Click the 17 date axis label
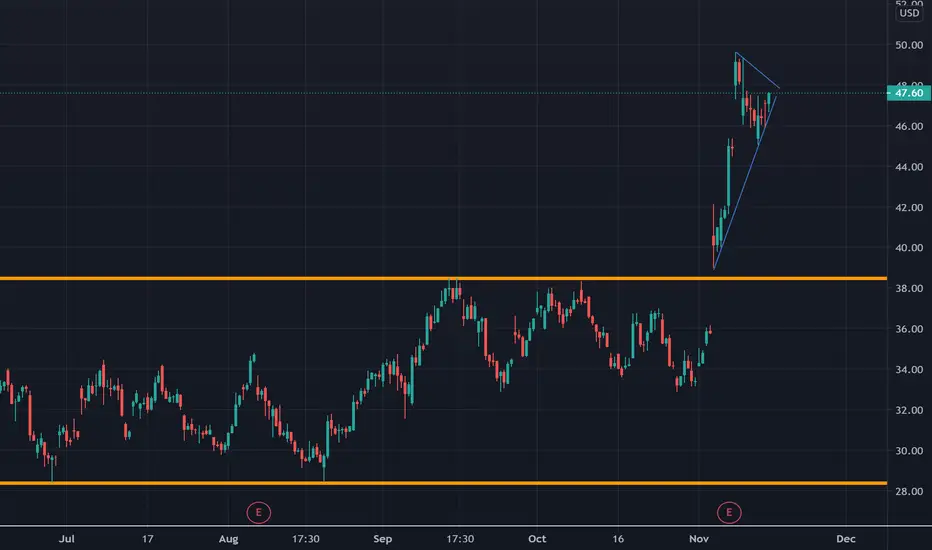The image size is (932, 550). (147, 539)
